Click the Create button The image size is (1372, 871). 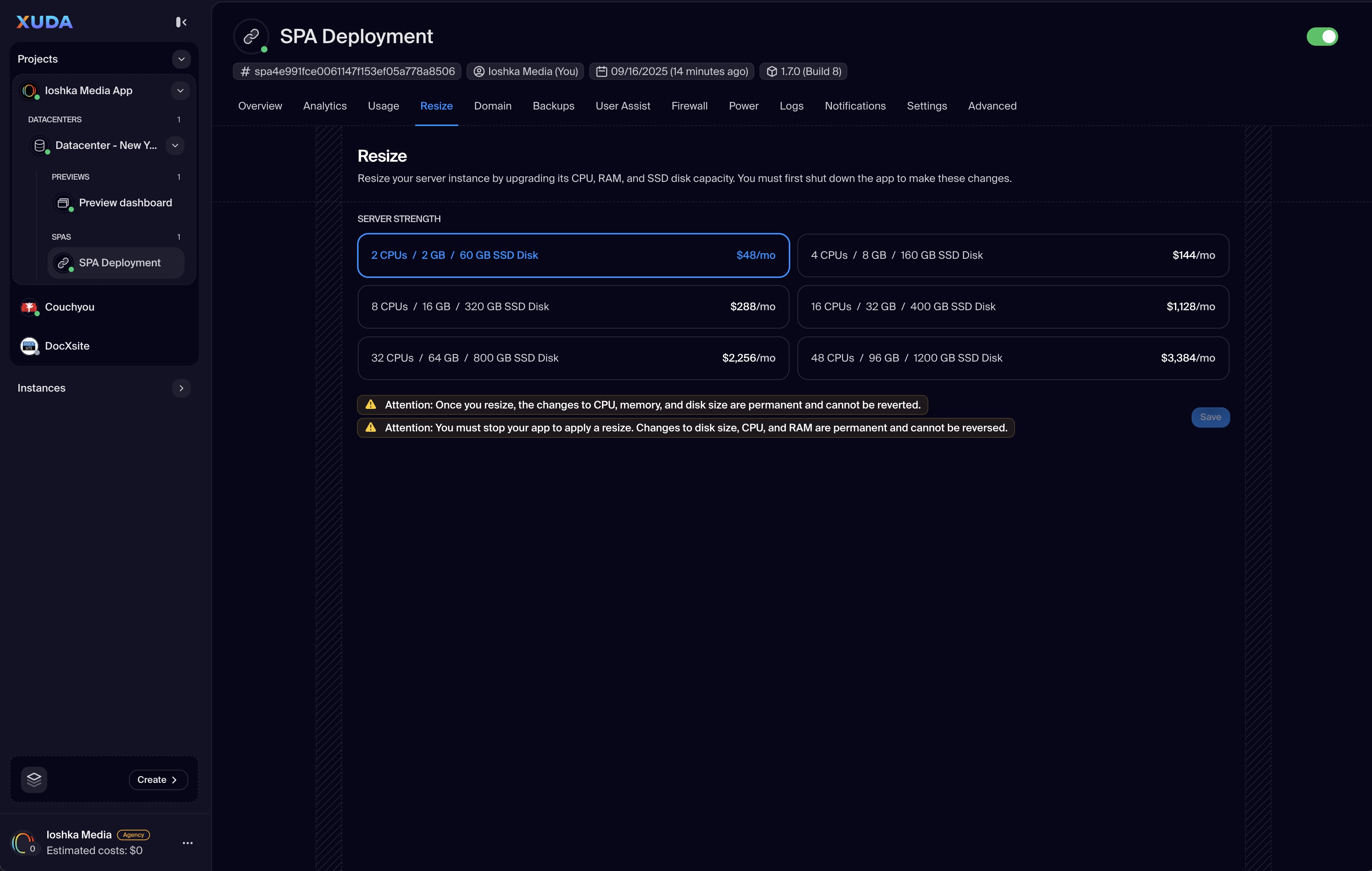pos(158,779)
